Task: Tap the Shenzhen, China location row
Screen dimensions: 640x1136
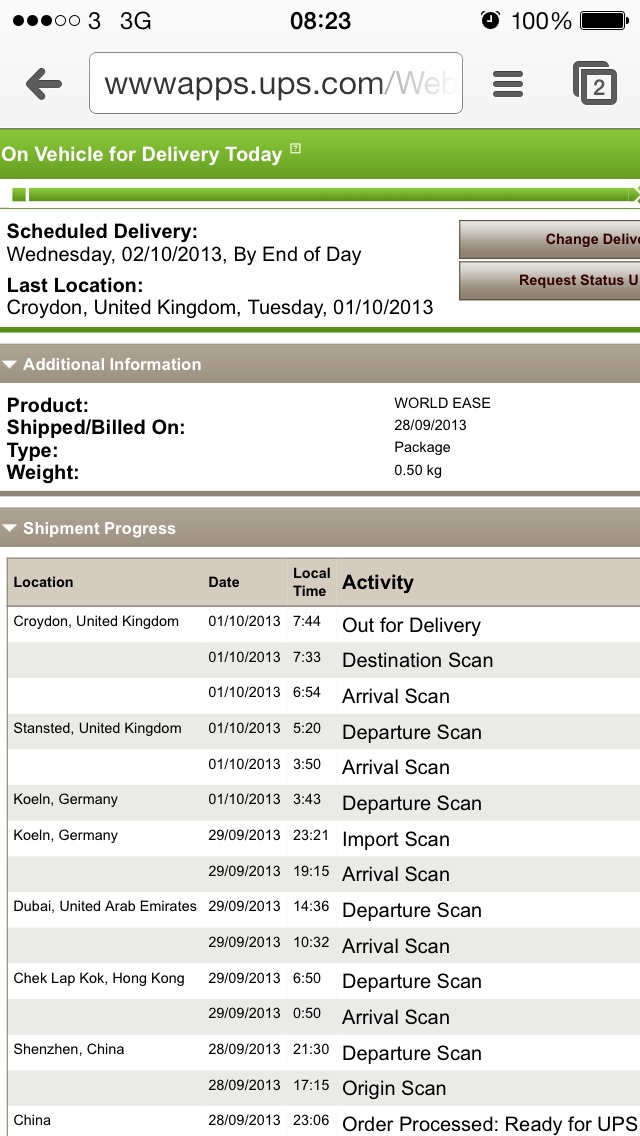Action: [x=323, y=1052]
